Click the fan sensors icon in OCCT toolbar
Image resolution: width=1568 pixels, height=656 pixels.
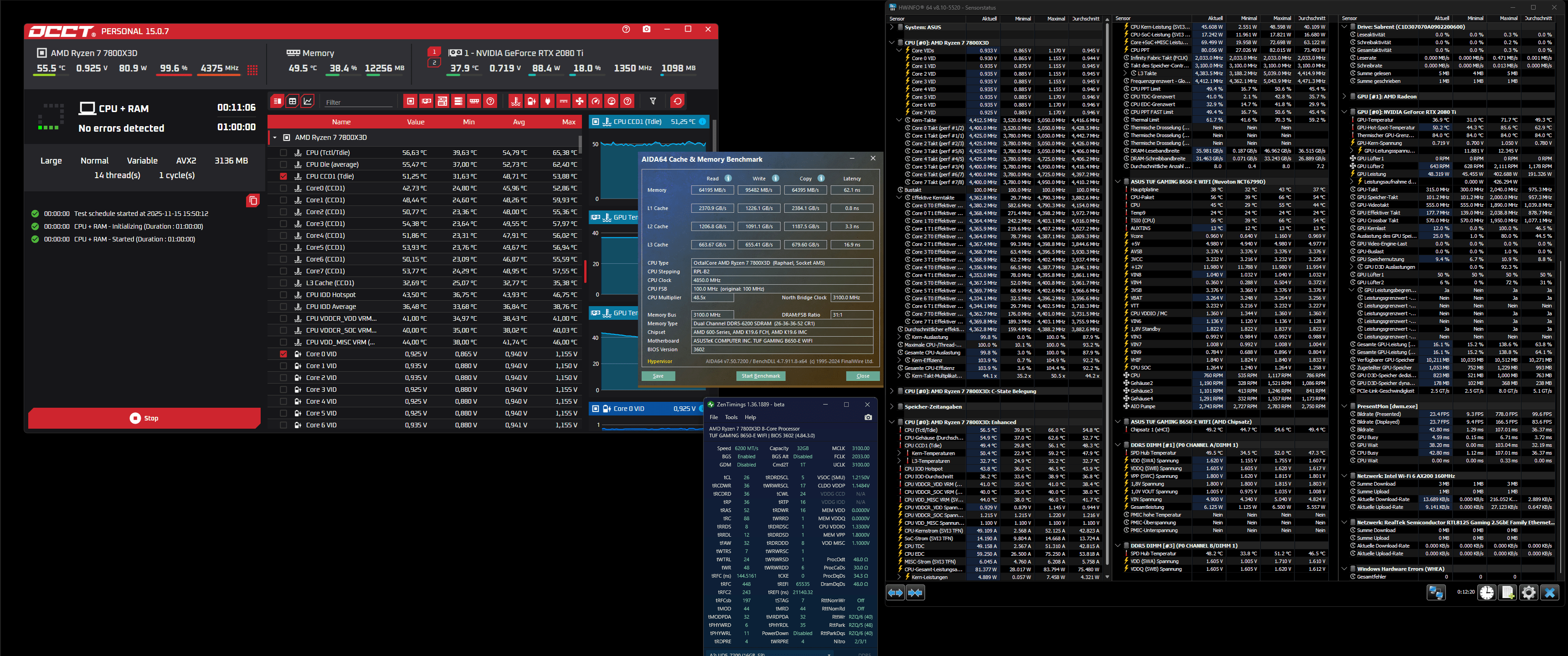(579, 102)
